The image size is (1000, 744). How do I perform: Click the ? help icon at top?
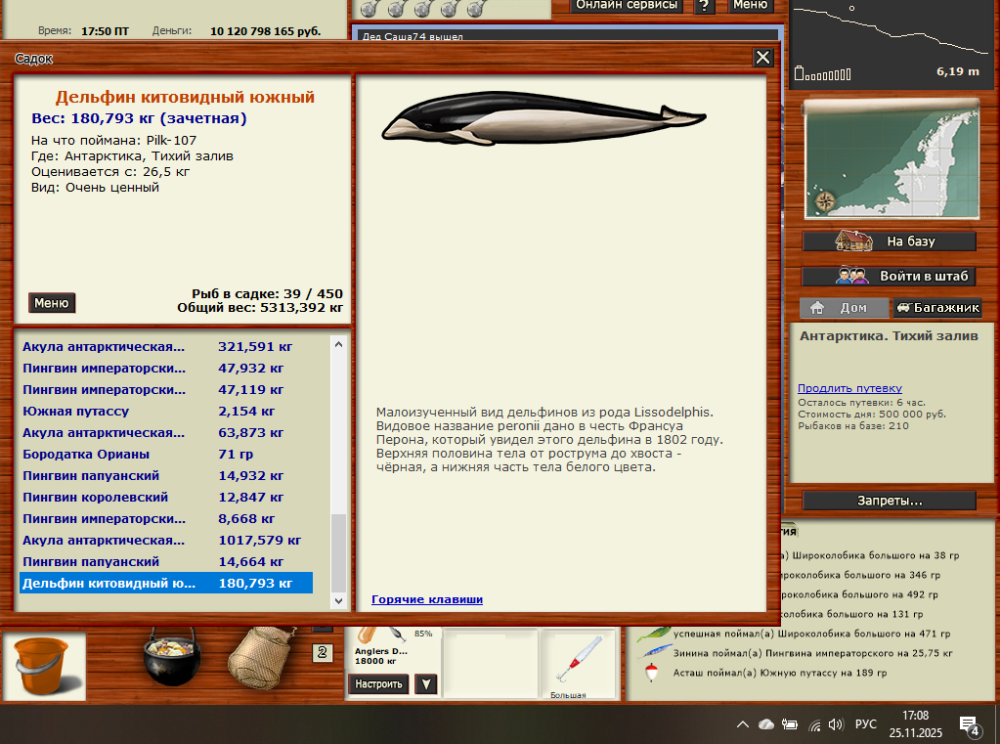click(x=706, y=6)
